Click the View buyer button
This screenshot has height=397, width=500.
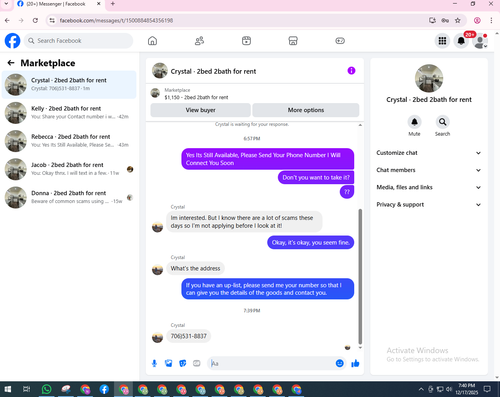pyautogui.click(x=200, y=110)
